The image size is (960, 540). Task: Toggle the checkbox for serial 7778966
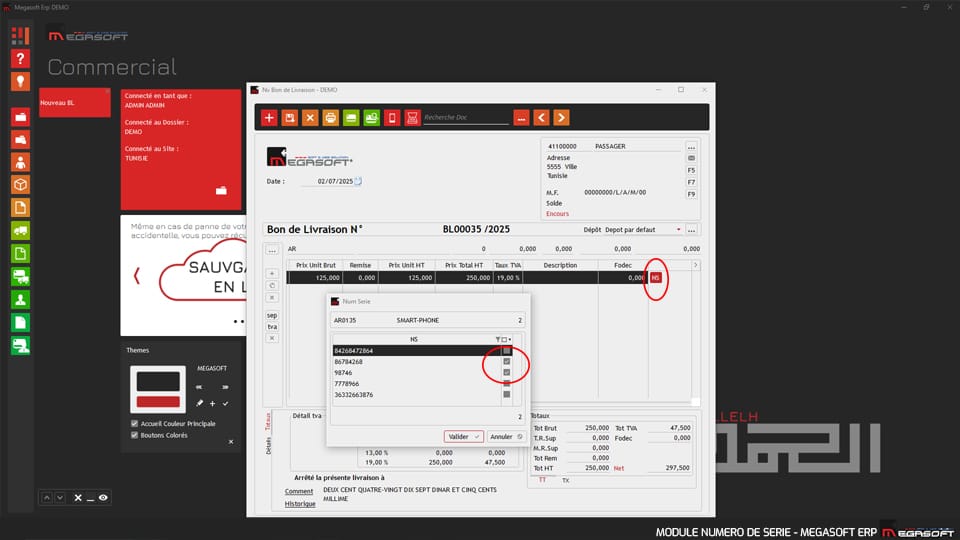[x=507, y=384]
